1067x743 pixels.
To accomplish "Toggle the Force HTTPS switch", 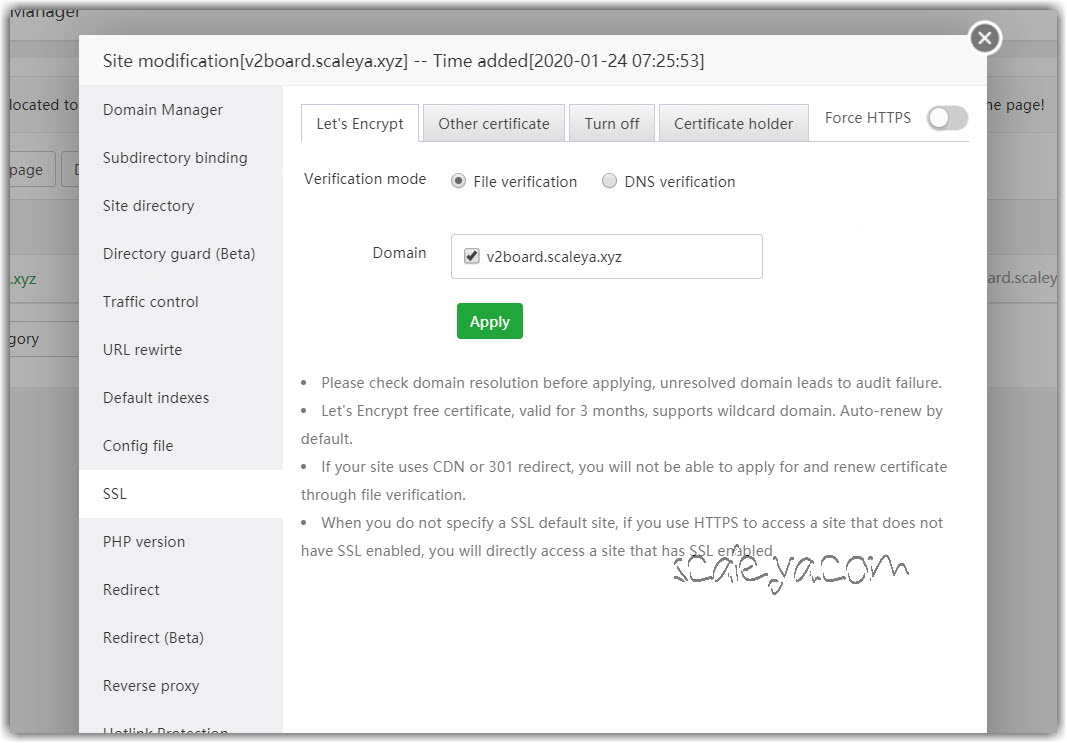I will 947,118.
